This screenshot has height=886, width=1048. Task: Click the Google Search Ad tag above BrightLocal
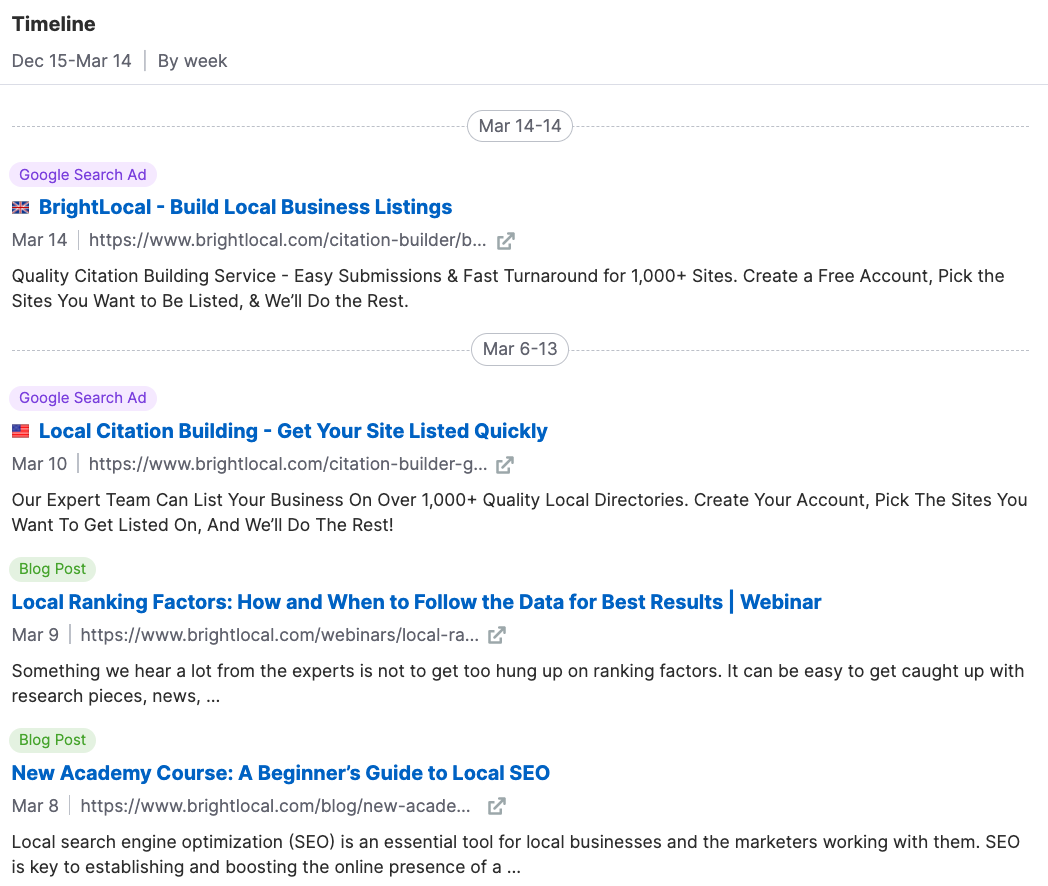click(83, 175)
